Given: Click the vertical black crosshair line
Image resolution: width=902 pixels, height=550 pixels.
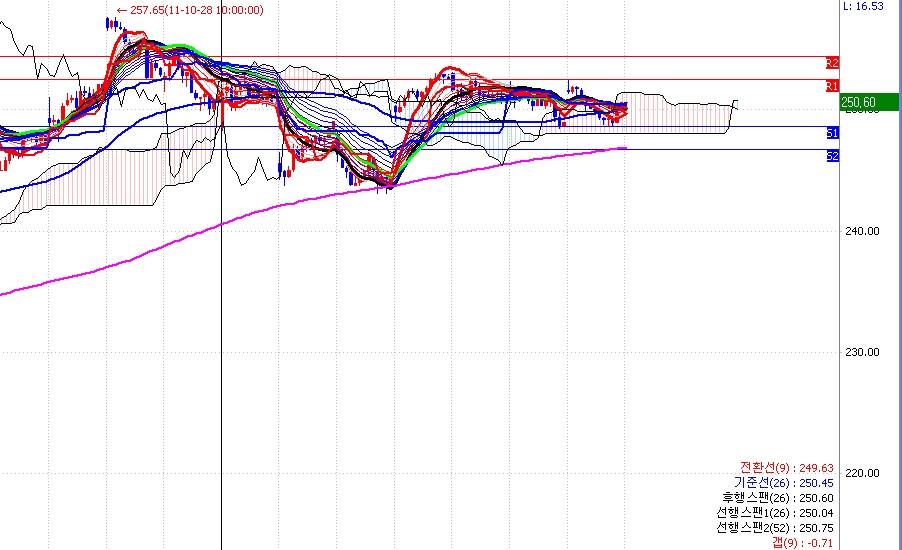Looking at the screenshot, I should [x=221, y=345].
